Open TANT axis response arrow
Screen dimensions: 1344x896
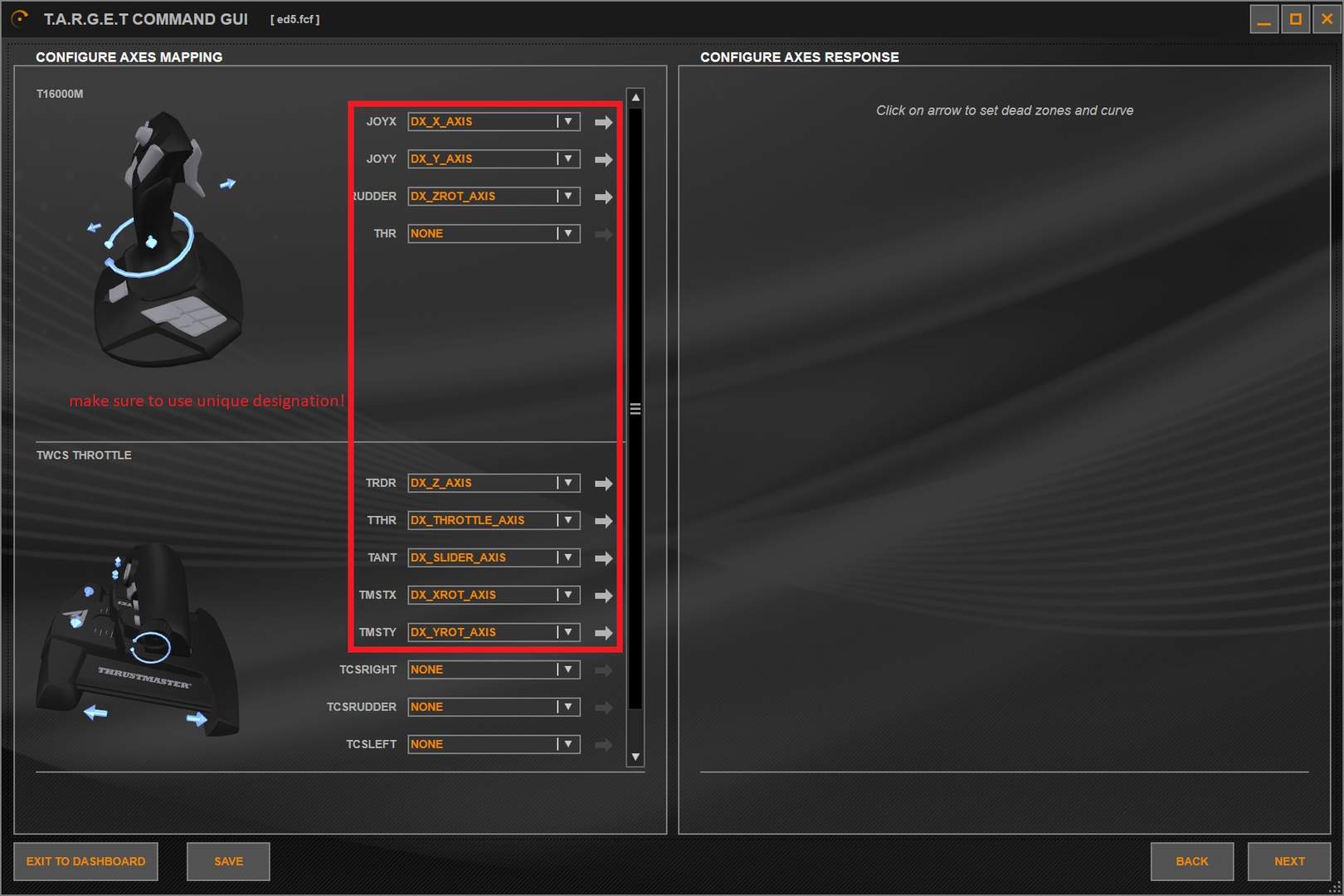coord(603,558)
